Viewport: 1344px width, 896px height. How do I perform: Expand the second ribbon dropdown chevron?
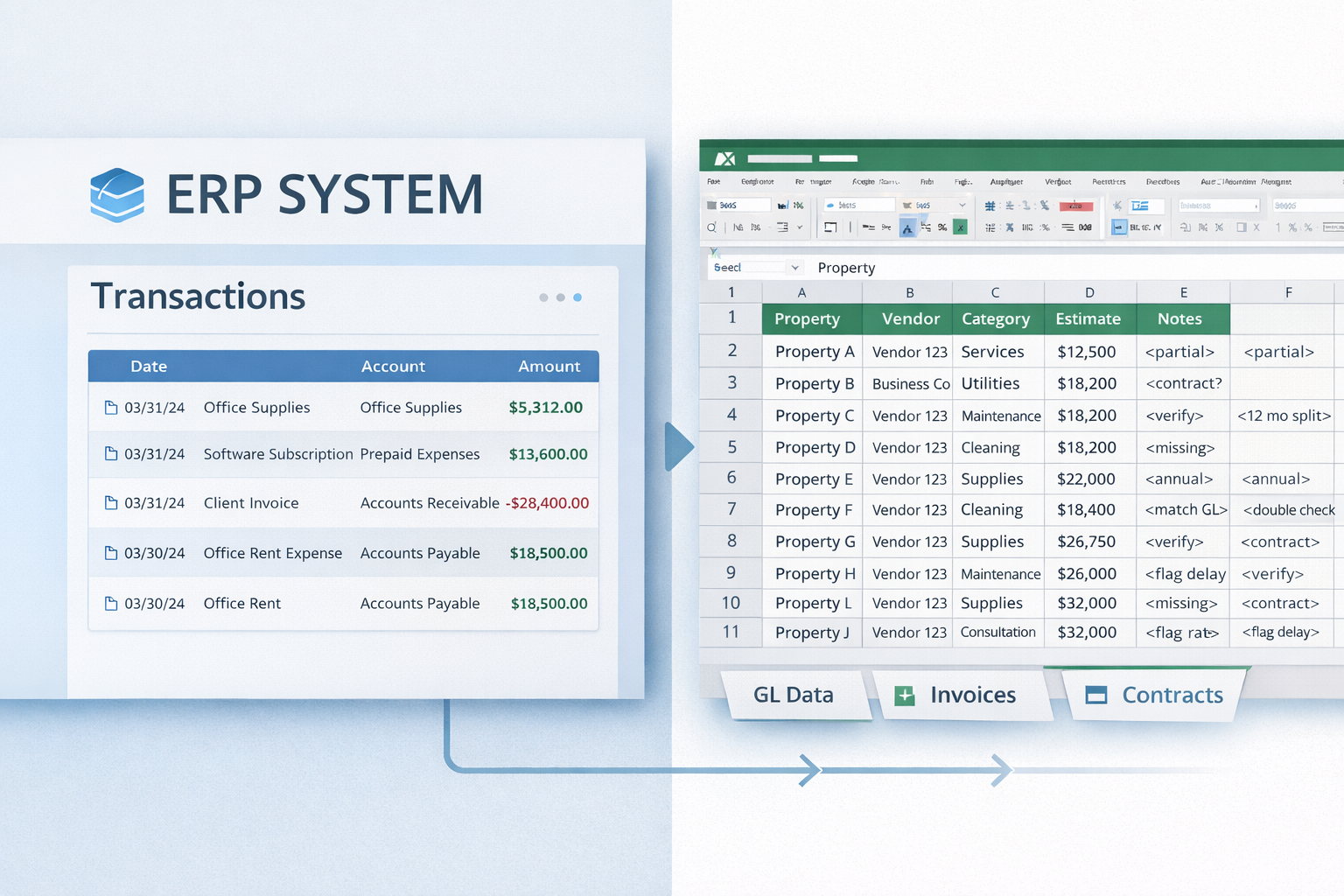click(962, 206)
